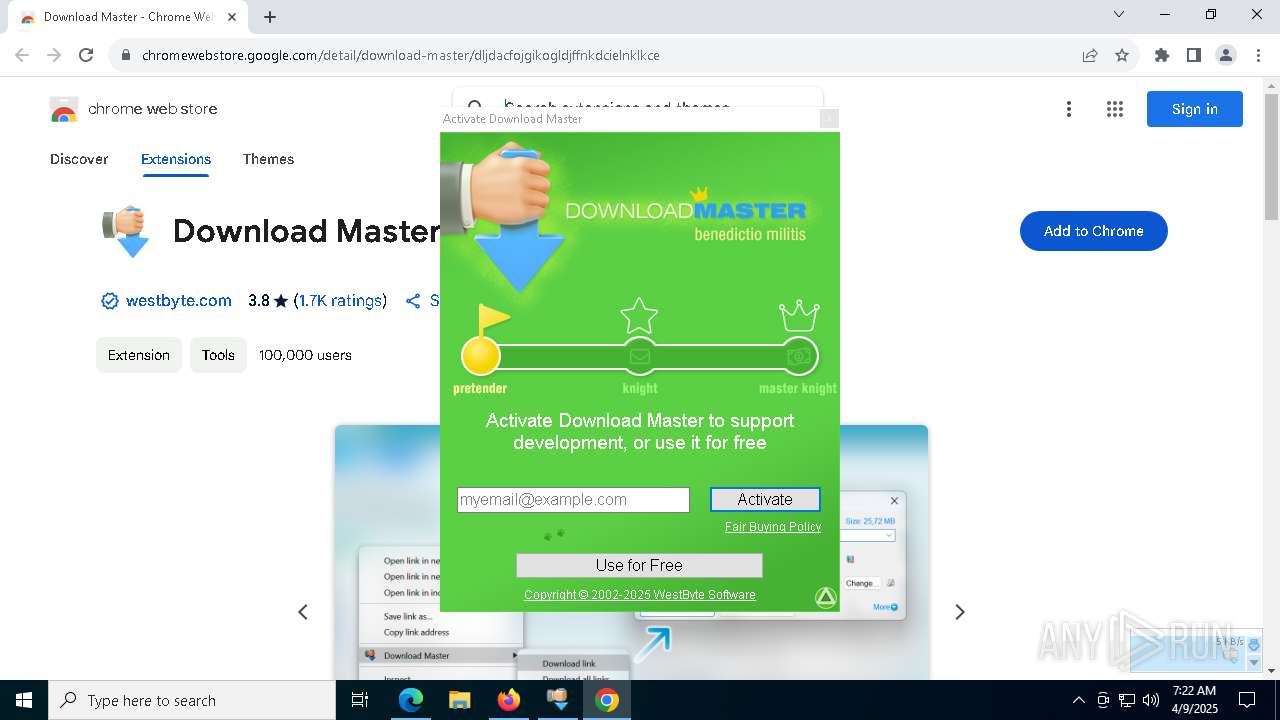
Task: Click the Extension category chip
Action: click(139, 355)
